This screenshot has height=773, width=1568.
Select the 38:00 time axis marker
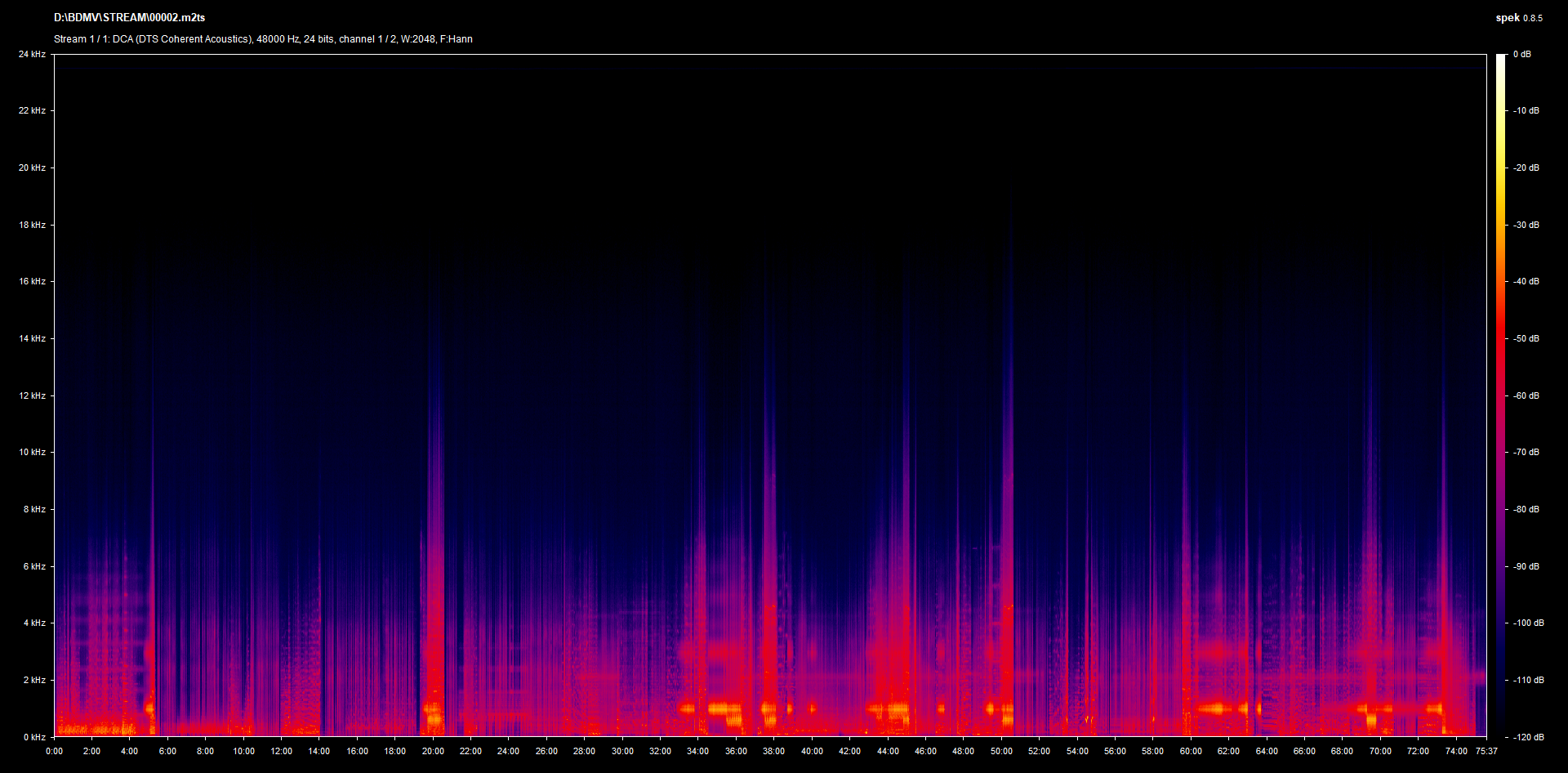773,751
